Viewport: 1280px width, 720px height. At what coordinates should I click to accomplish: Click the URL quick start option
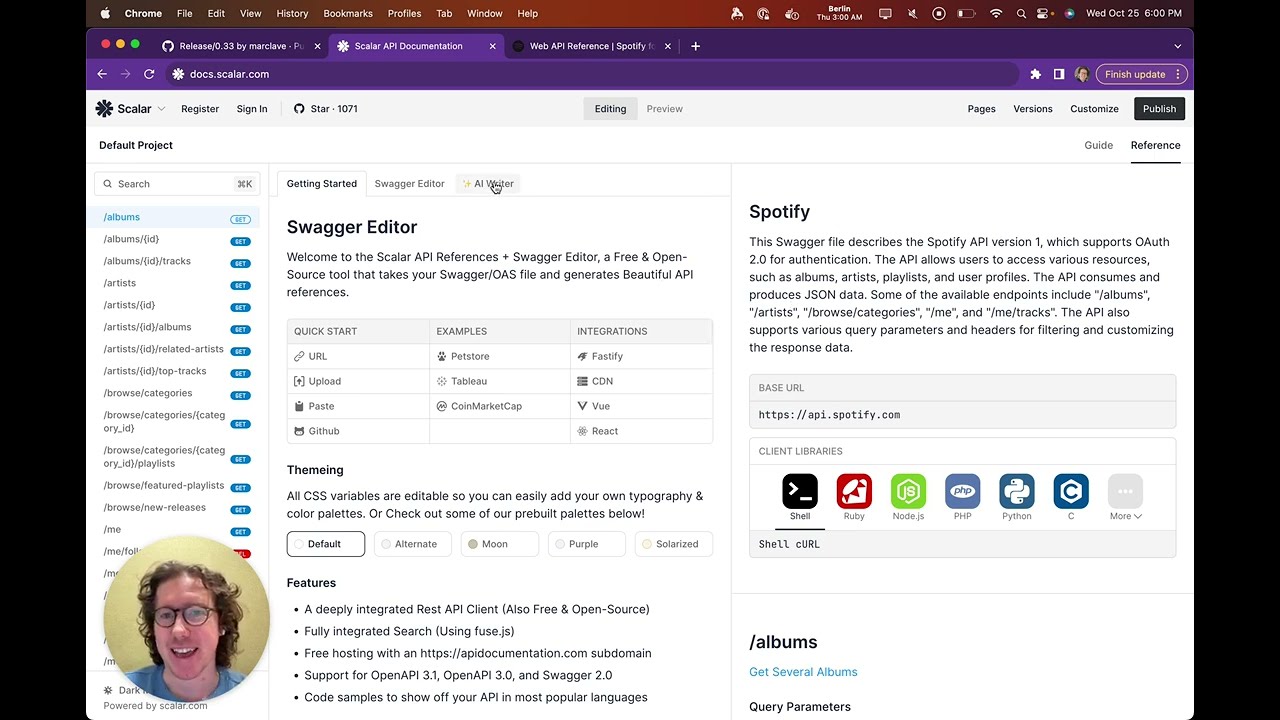358,356
